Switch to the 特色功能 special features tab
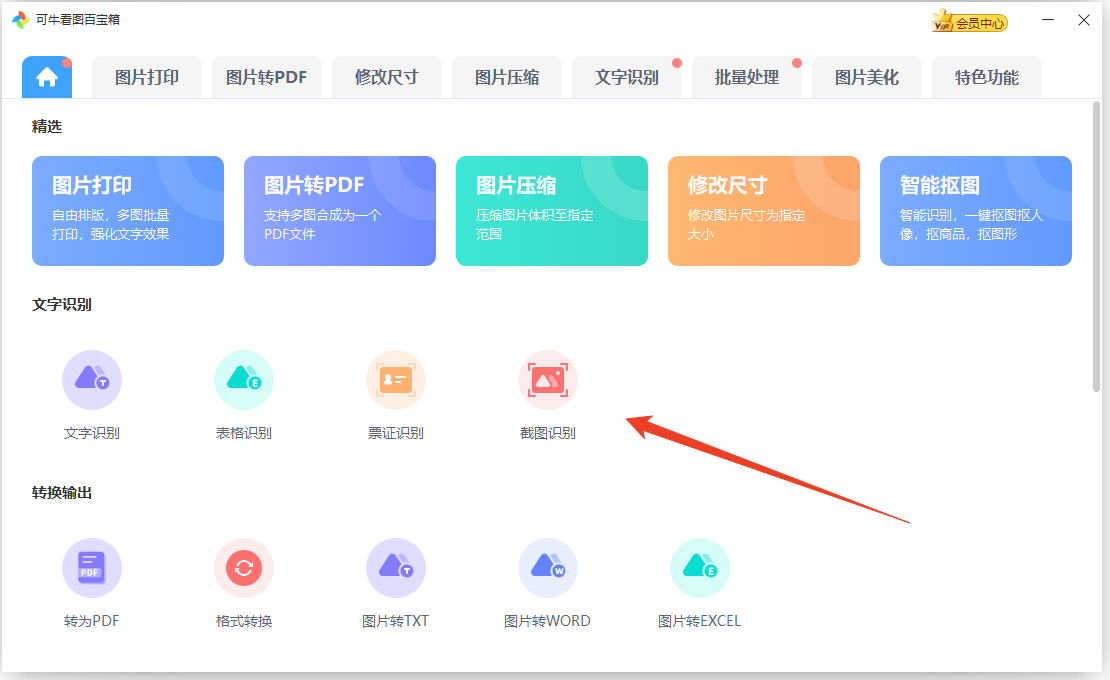Viewport: 1110px width, 680px height. [x=987, y=76]
